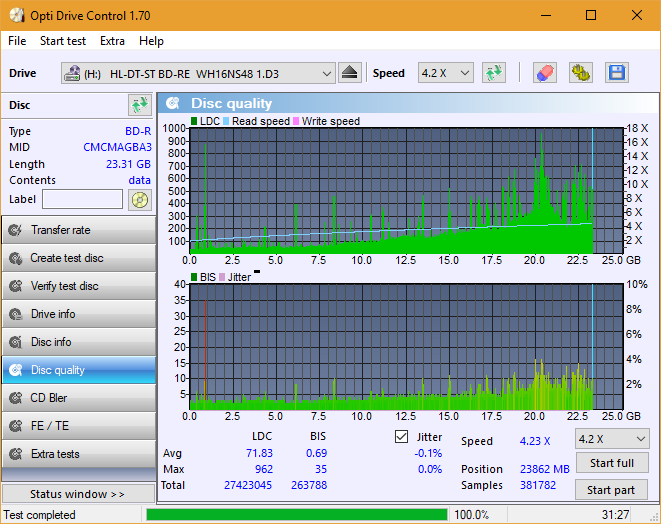661x524 pixels.
Task: Toggle the Jitter checkbox
Action: coord(401,437)
